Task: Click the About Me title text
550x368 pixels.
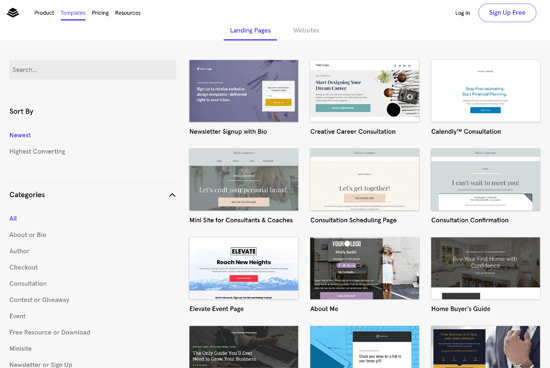Action: [x=324, y=309]
